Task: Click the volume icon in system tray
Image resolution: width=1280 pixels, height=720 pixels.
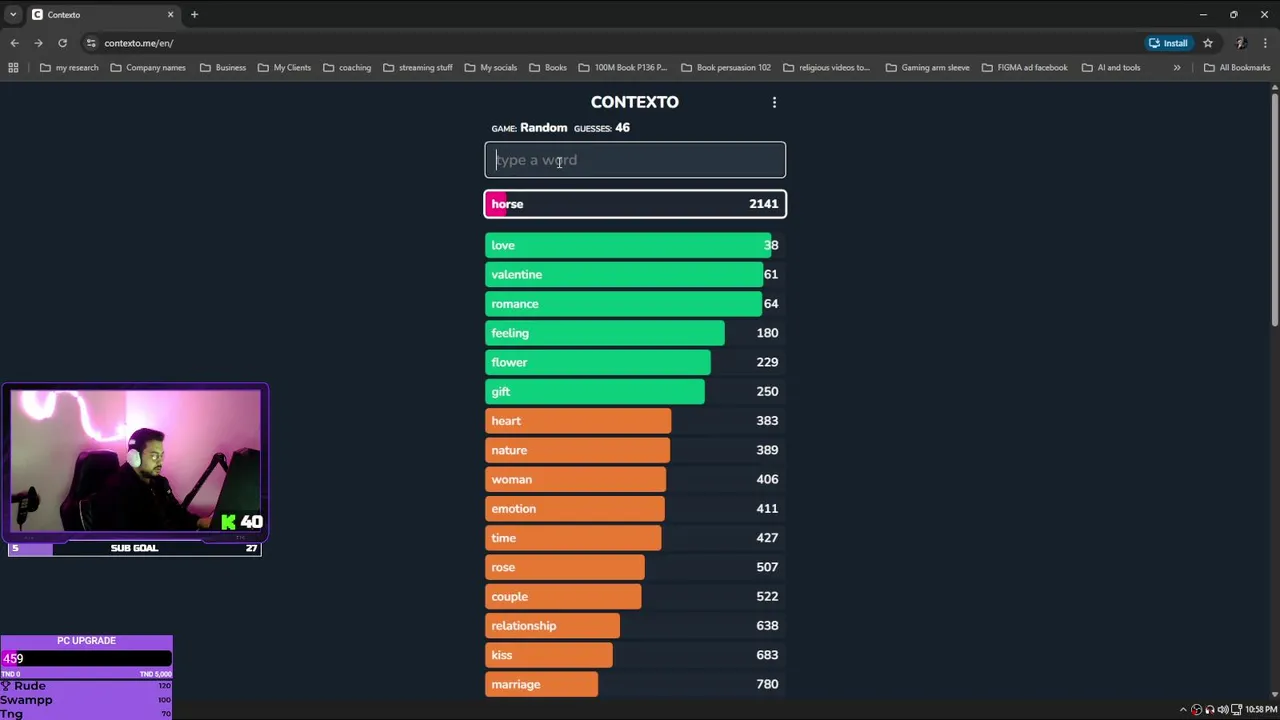Action: 1222,710
